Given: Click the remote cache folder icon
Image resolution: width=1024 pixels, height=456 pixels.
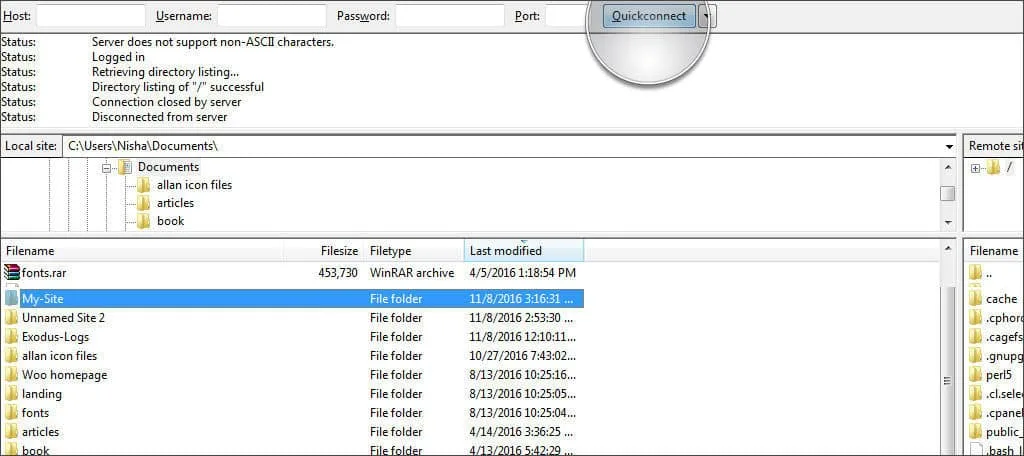Looking at the screenshot, I should click(975, 299).
